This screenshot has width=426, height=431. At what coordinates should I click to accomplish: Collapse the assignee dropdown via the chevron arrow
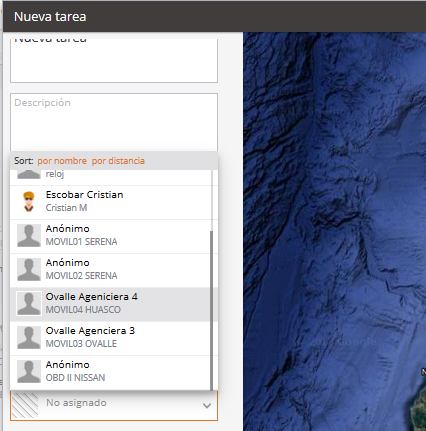tap(207, 406)
